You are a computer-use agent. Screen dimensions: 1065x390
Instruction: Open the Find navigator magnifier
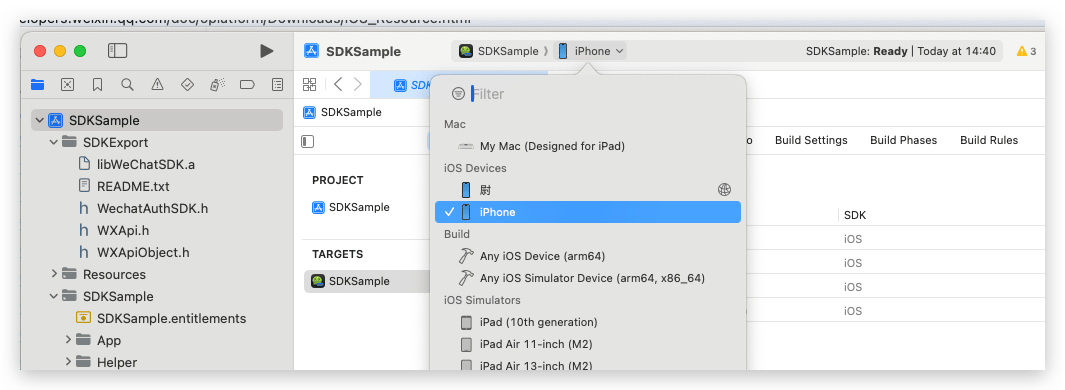coord(127,84)
